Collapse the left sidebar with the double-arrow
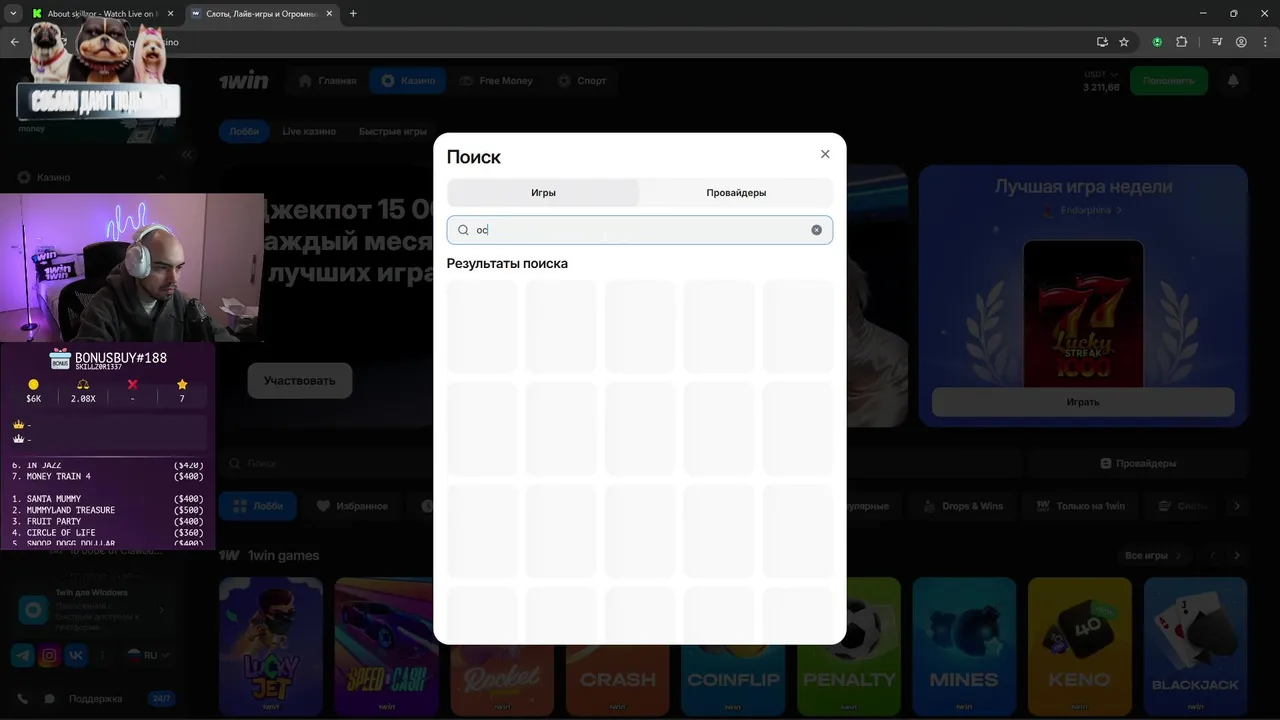Screen dimensions: 1280x720 point(187,154)
